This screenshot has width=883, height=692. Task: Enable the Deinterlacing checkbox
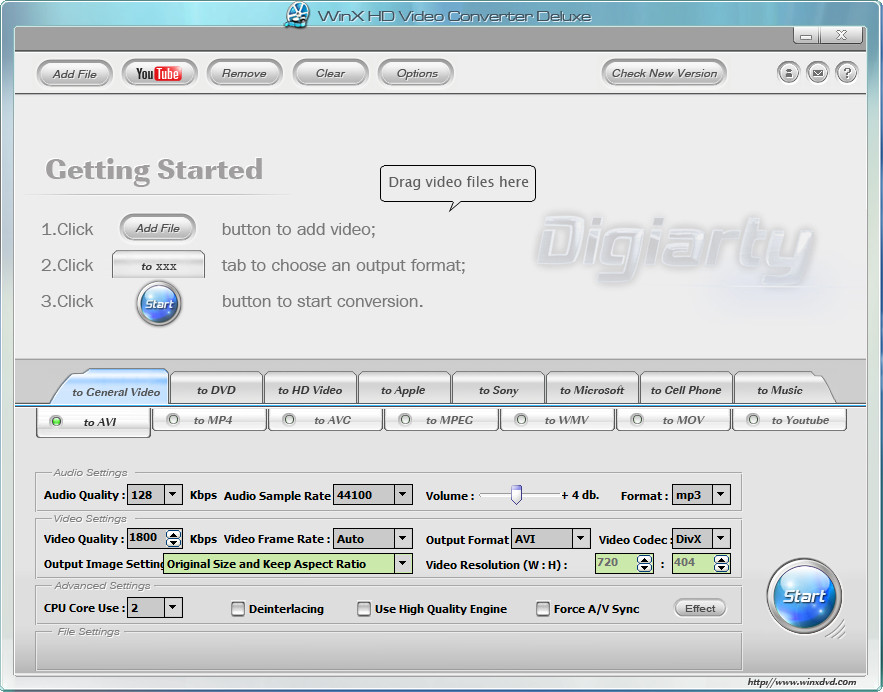point(238,609)
